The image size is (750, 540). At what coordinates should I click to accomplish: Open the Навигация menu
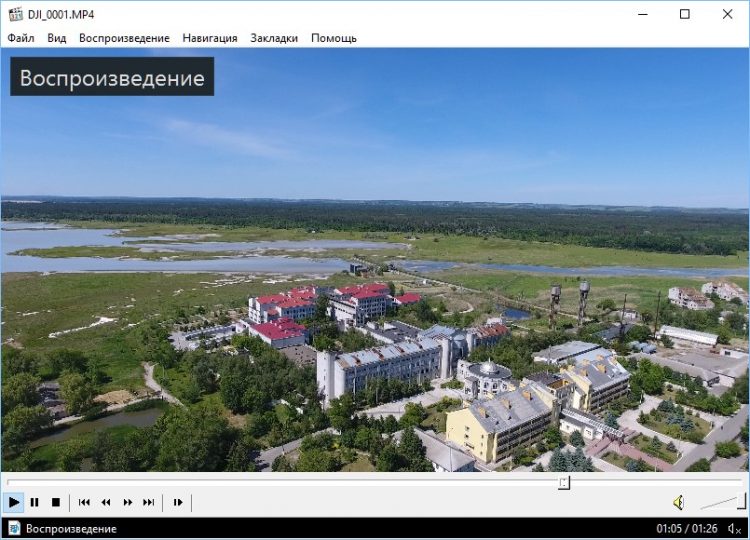(210, 38)
